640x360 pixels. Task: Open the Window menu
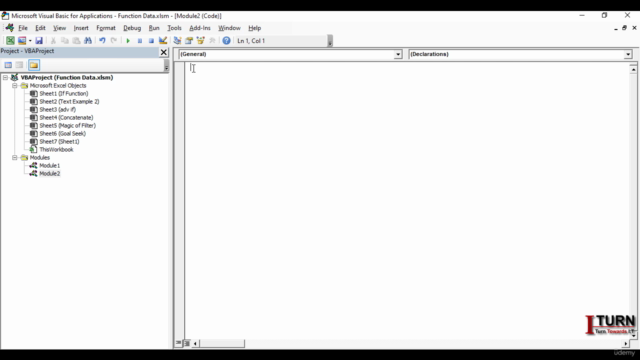tap(229, 28)
